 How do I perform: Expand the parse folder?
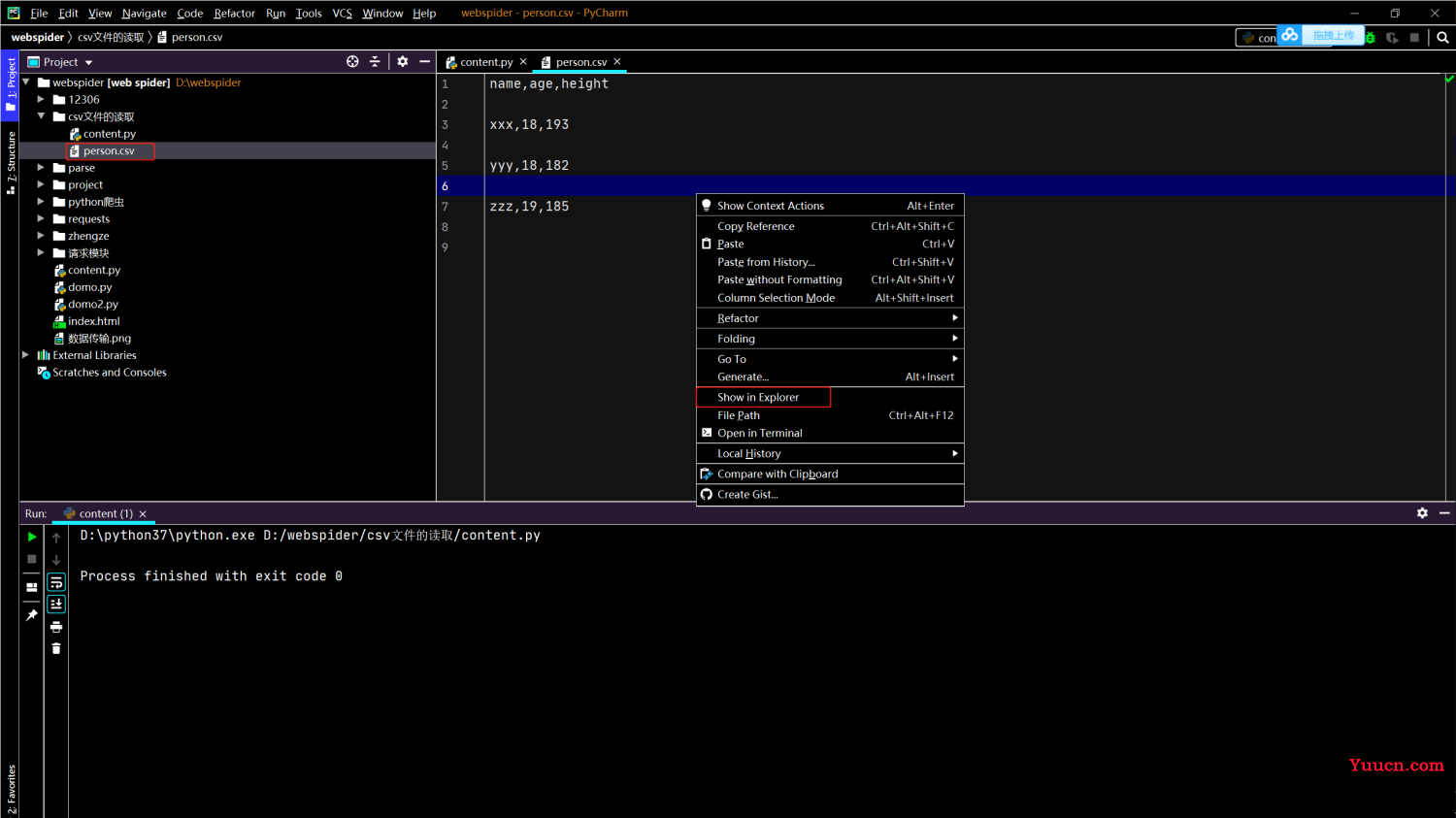(41, 168)
